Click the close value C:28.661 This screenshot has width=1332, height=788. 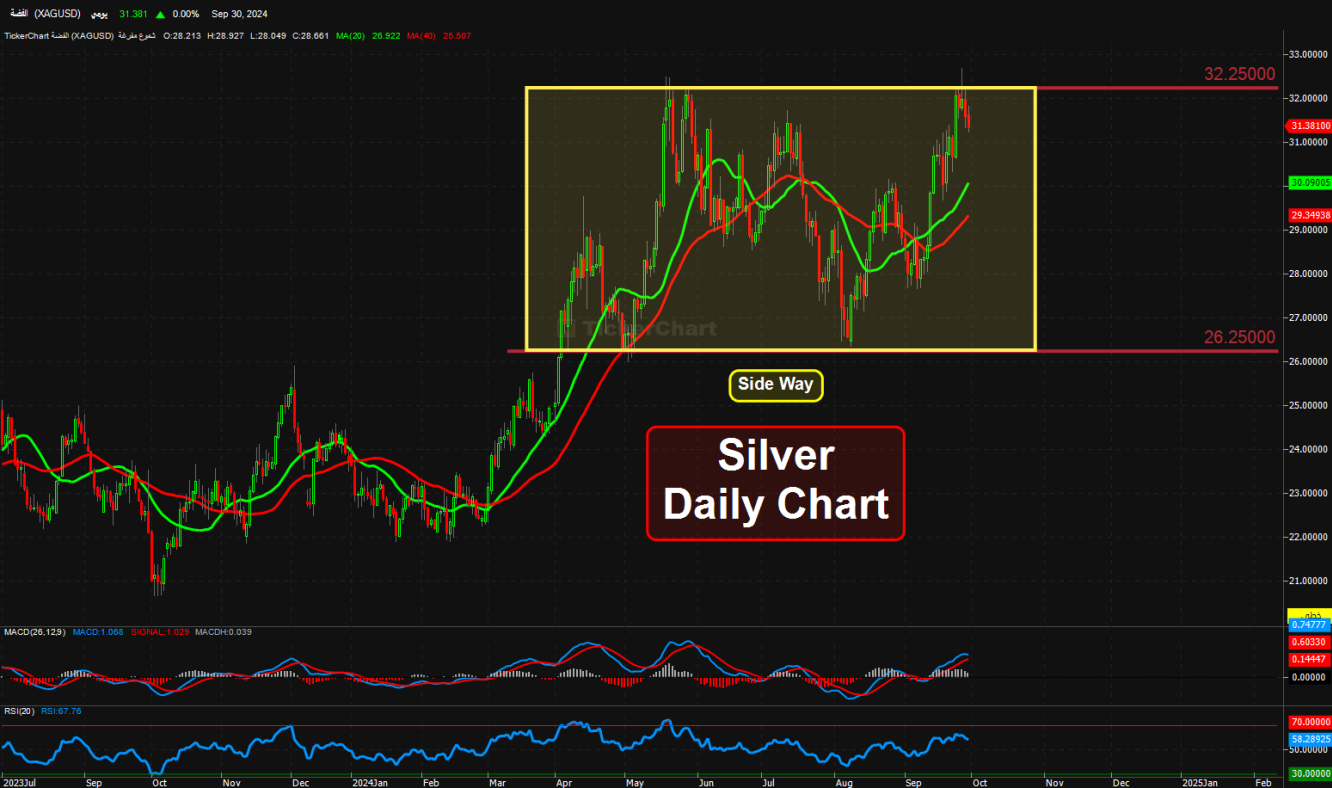coord(313,36)
